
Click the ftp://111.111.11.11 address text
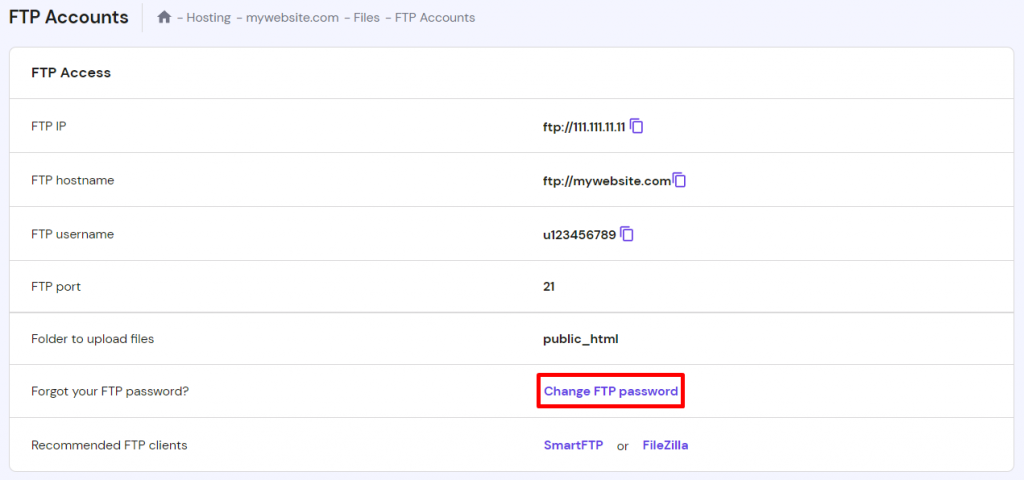(584, 127)
